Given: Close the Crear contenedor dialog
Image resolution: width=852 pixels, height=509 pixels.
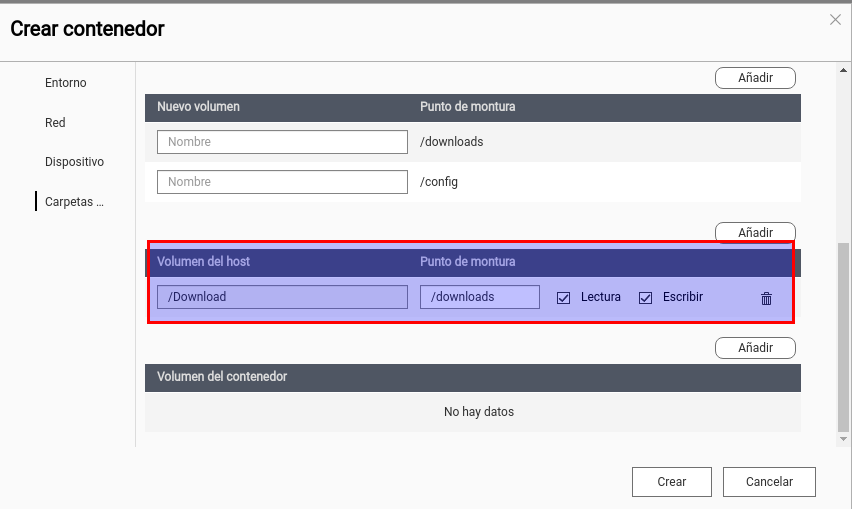Looking at the screenshot, I should click(835, 20).
